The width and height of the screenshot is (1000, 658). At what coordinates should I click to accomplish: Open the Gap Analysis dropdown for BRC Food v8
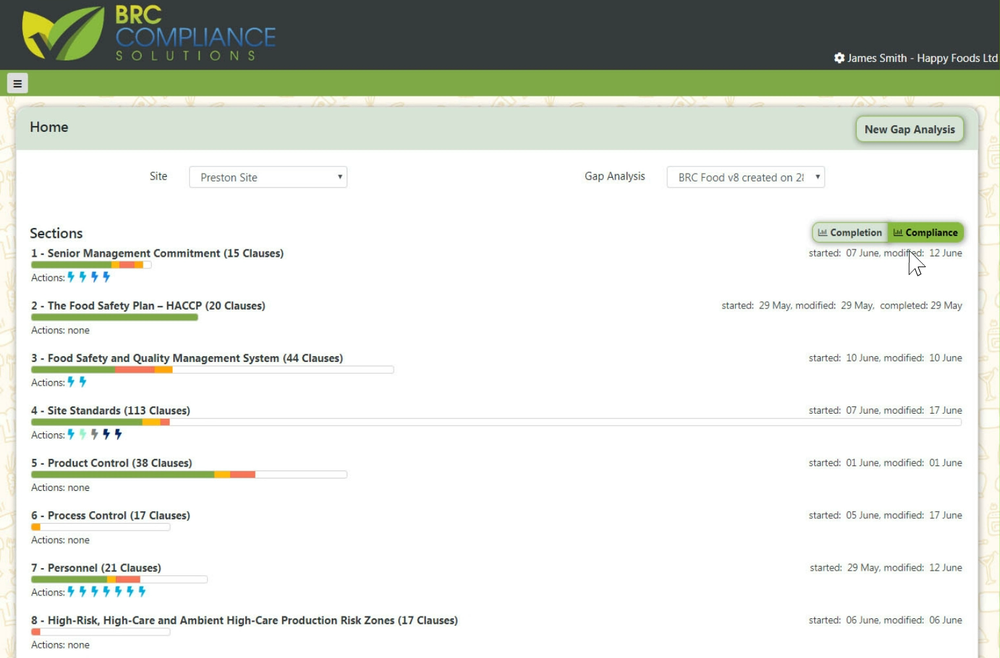click(746, 176)
